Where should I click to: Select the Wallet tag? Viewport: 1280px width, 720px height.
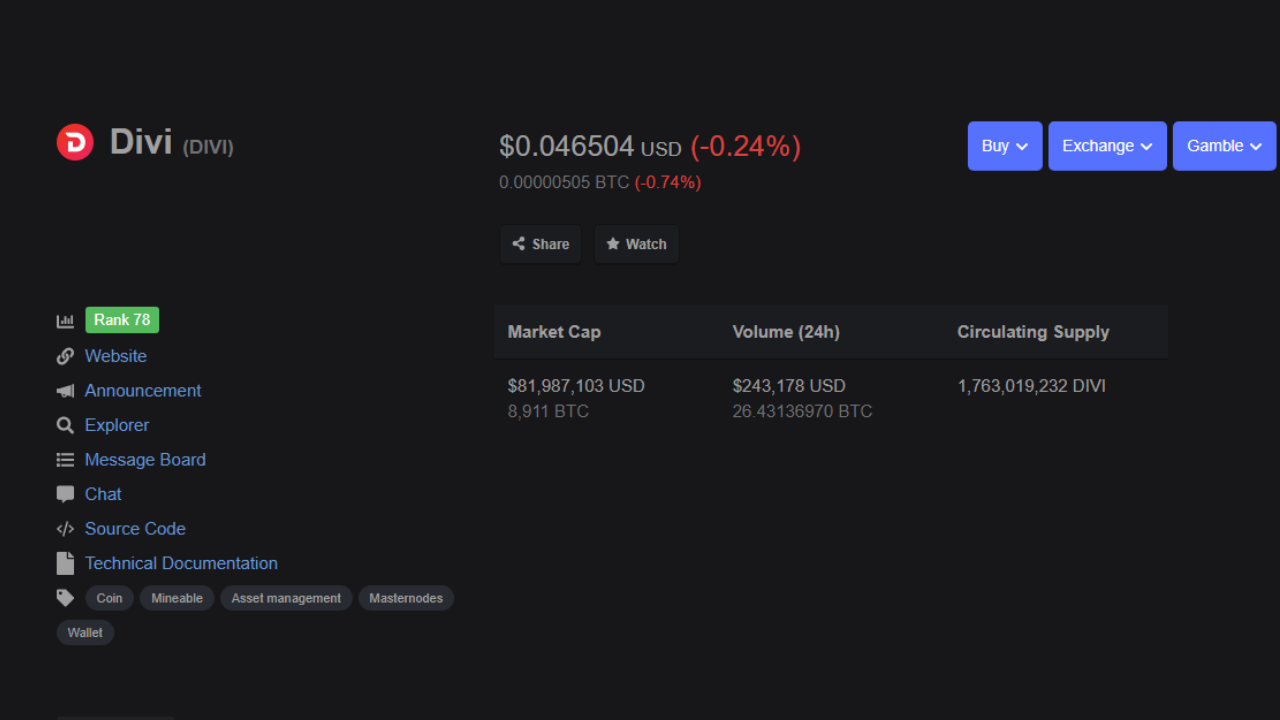pos(85,632)
